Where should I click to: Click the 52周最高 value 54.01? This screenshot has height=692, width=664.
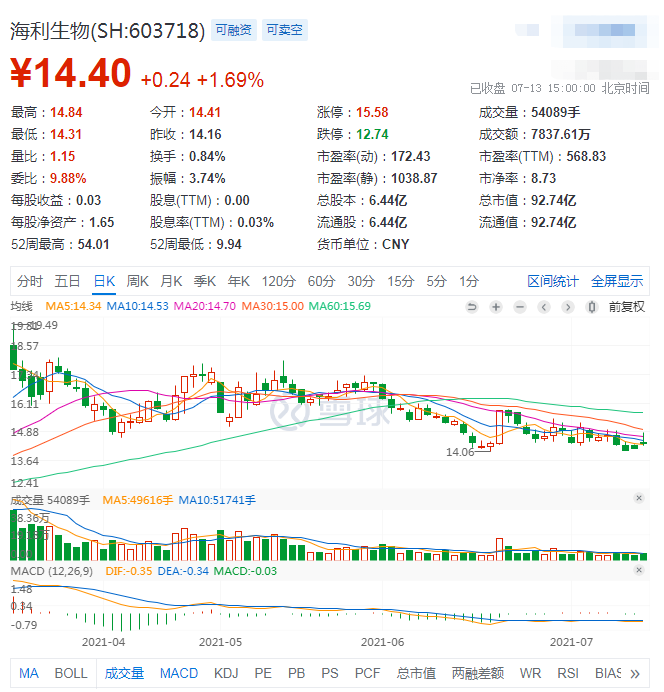pyautogui.click(x=94, y=245)
